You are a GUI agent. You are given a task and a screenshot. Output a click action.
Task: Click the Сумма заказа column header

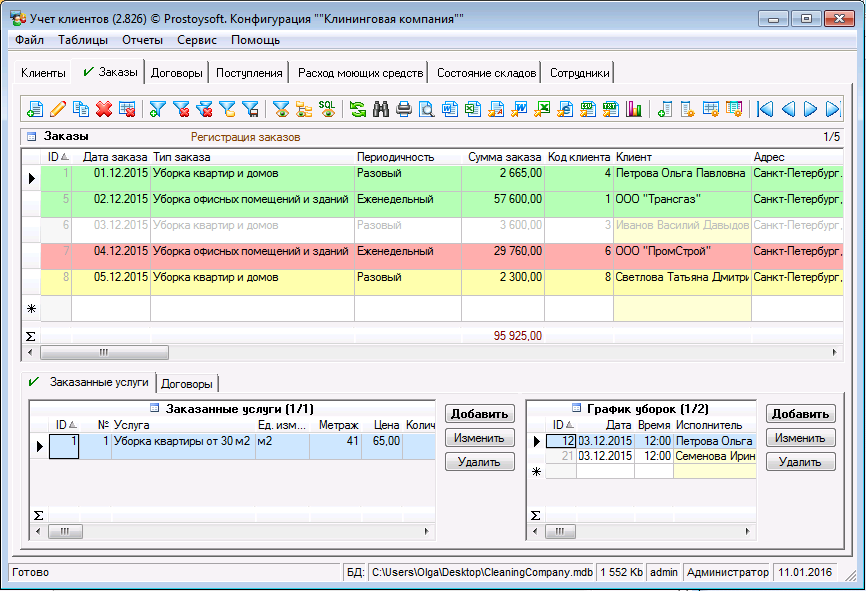coord(504,157)
